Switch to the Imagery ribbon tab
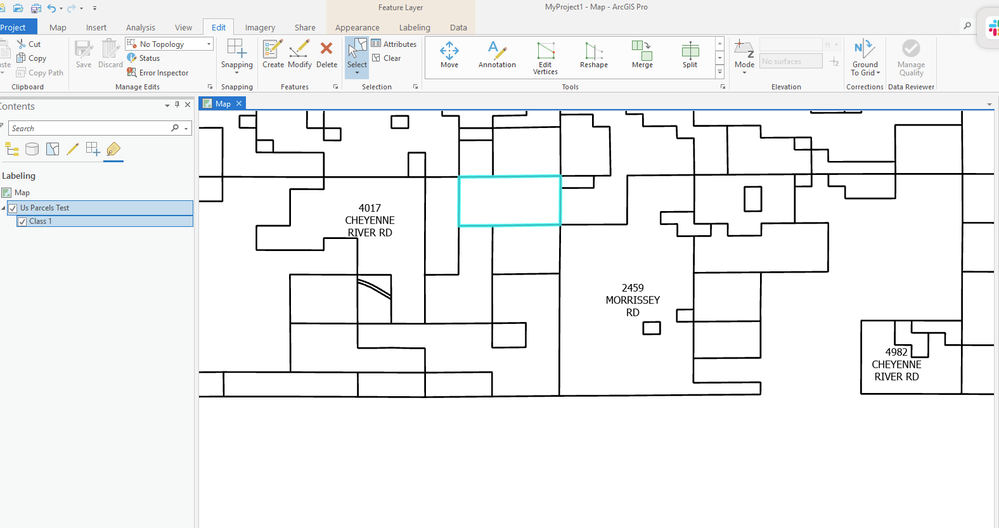The height and width of the screenshot is (528, 999). click(260, 27)
